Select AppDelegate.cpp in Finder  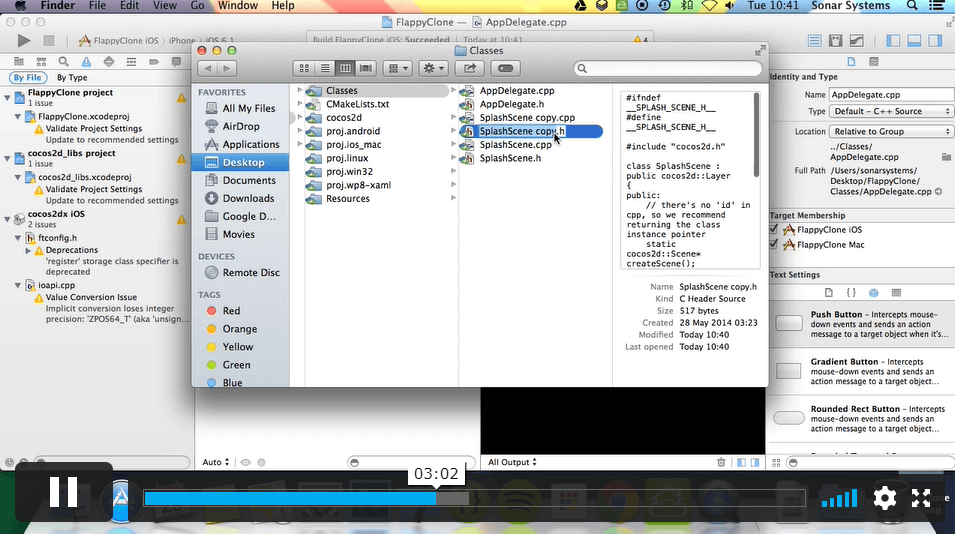pos(516,91)
